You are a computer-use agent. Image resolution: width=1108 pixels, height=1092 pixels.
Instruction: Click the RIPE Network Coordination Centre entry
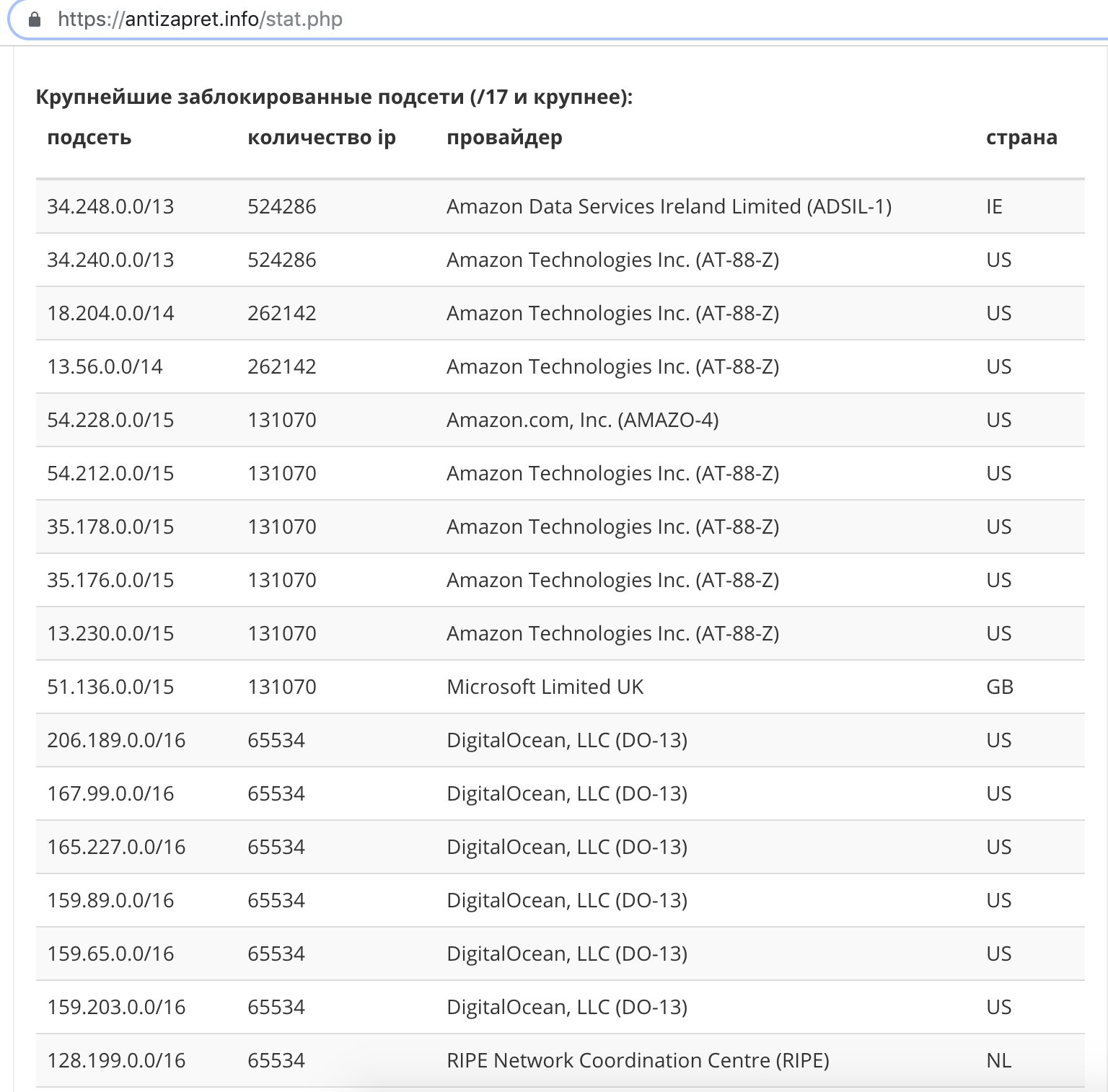point(639,1061)
